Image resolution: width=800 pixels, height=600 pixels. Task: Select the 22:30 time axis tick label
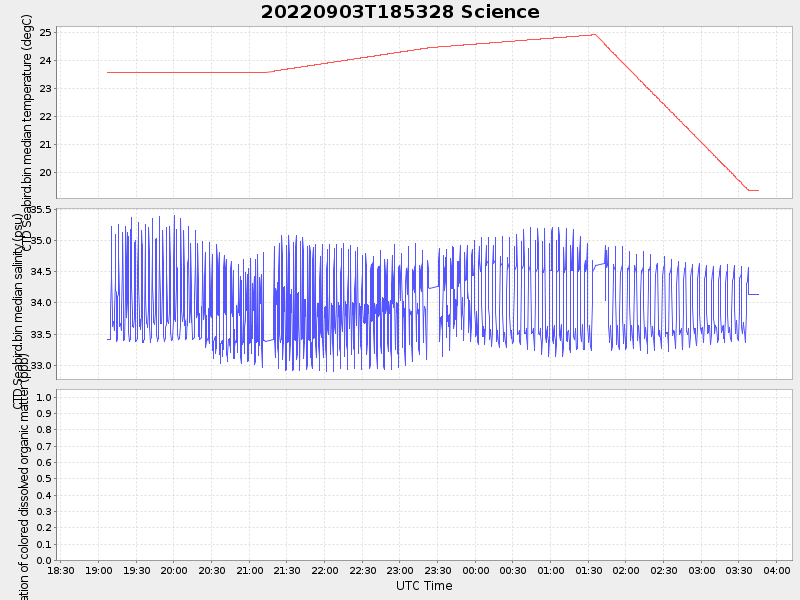coord(362,570)
